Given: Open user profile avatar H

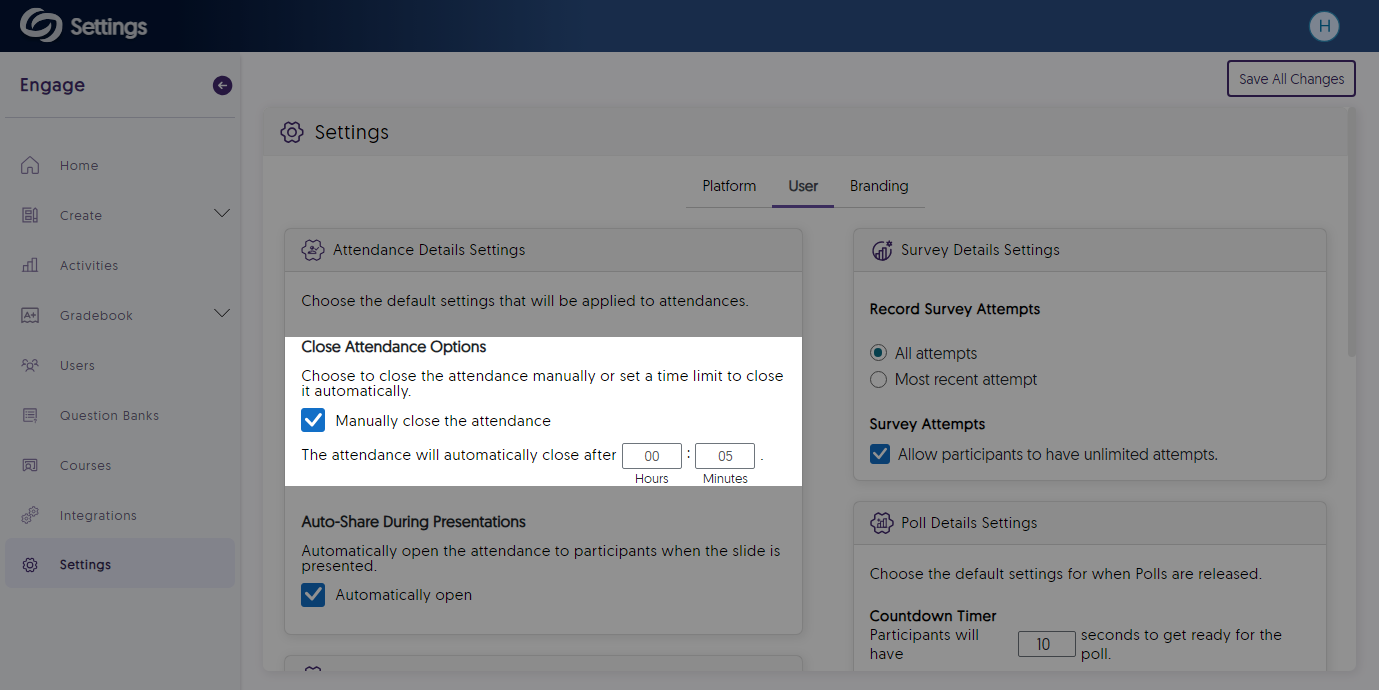Looking at the screenshot, I should tap(1324, 27).
